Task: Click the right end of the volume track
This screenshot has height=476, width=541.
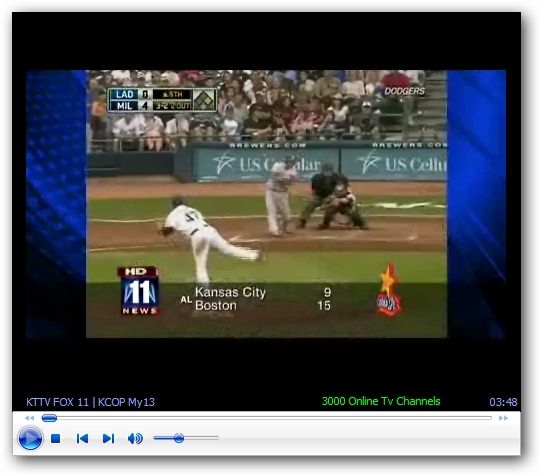Action: click(x=217, y=438)
